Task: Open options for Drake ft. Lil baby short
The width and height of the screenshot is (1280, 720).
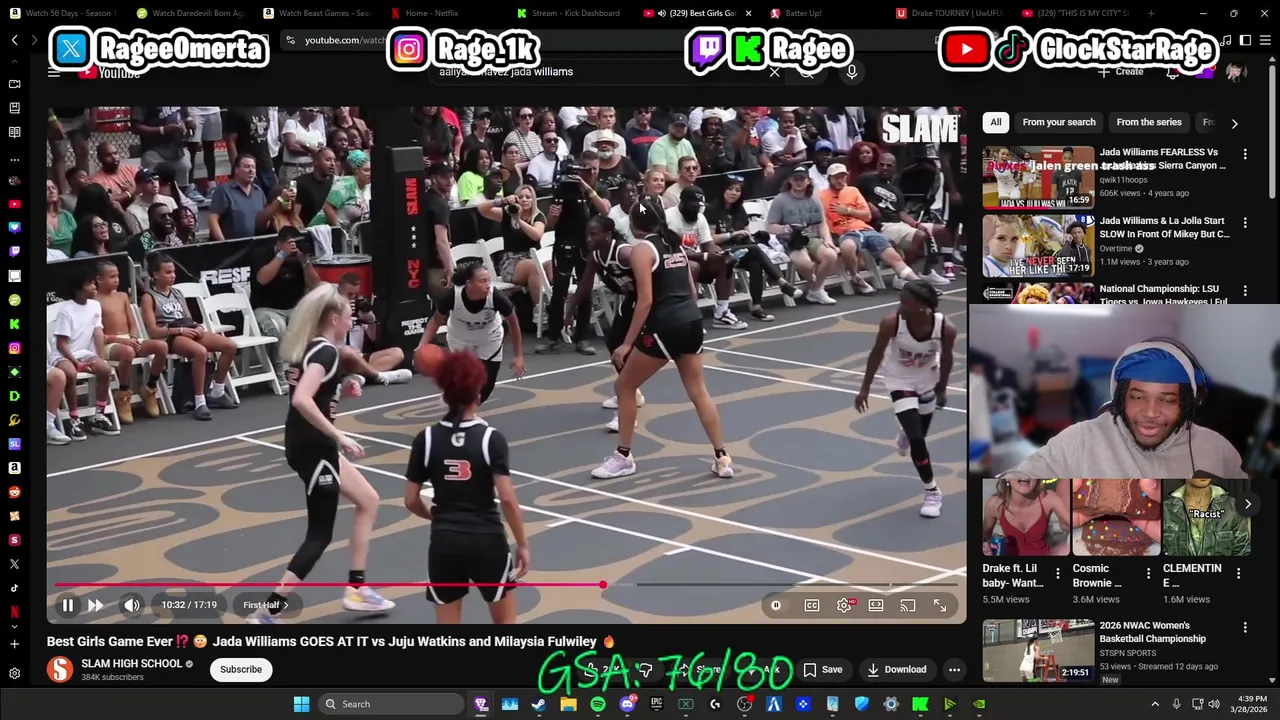Action: pyautogui.click(x=1058, y=574)
